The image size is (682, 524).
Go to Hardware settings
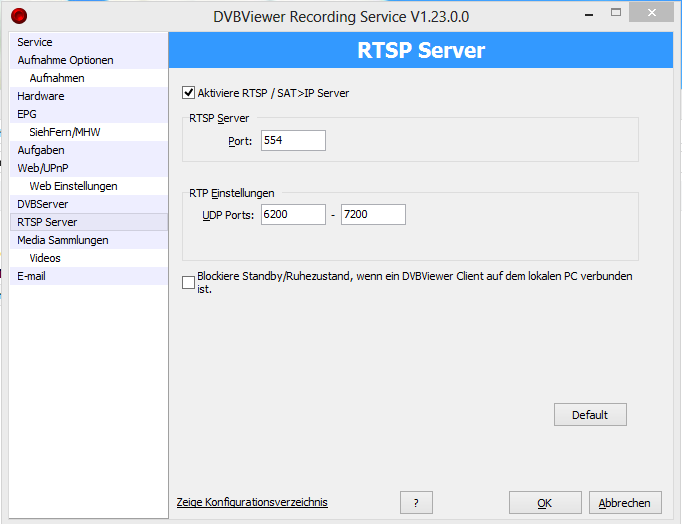[41, 96]
